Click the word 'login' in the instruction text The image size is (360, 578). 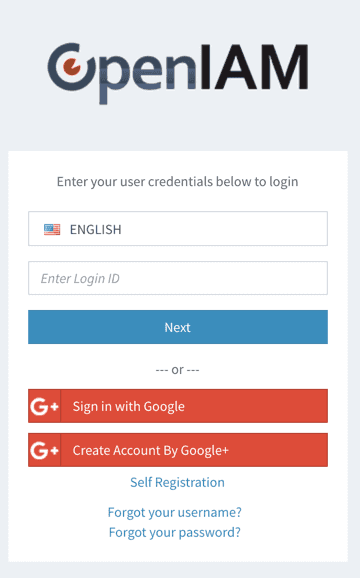(284, 182)
